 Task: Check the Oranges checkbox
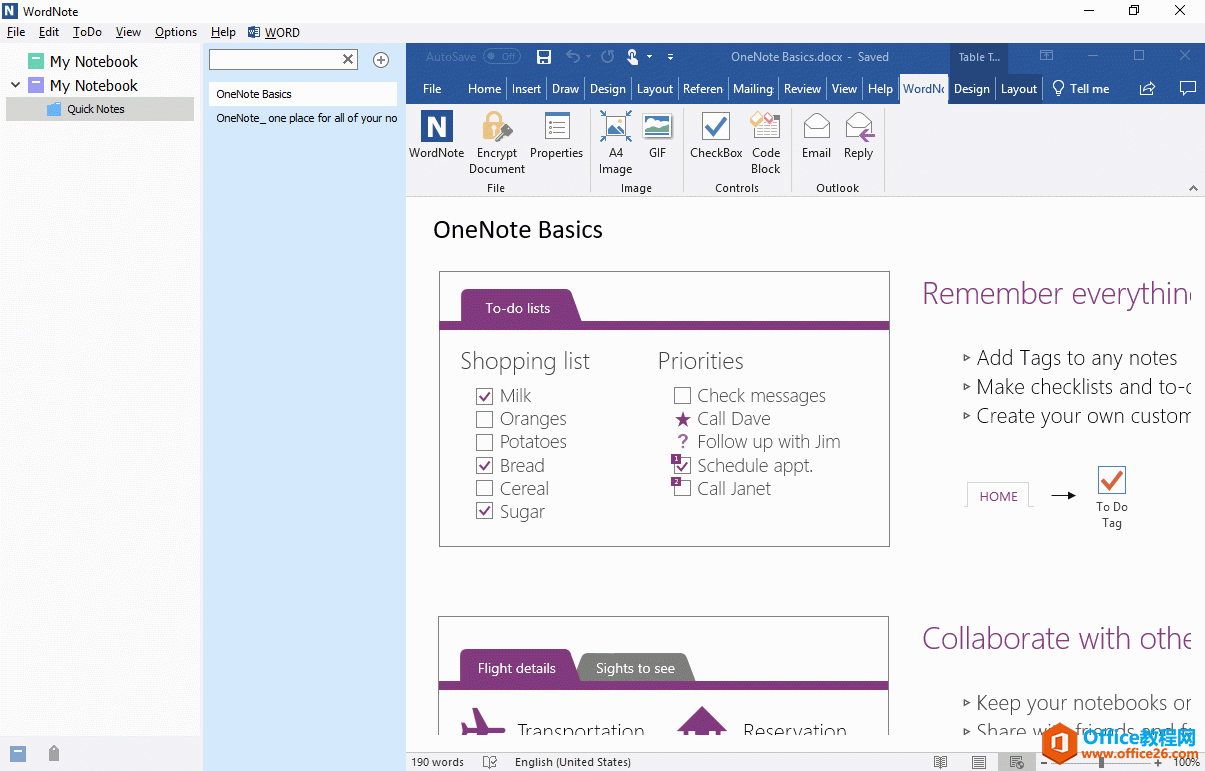(484, 419)
